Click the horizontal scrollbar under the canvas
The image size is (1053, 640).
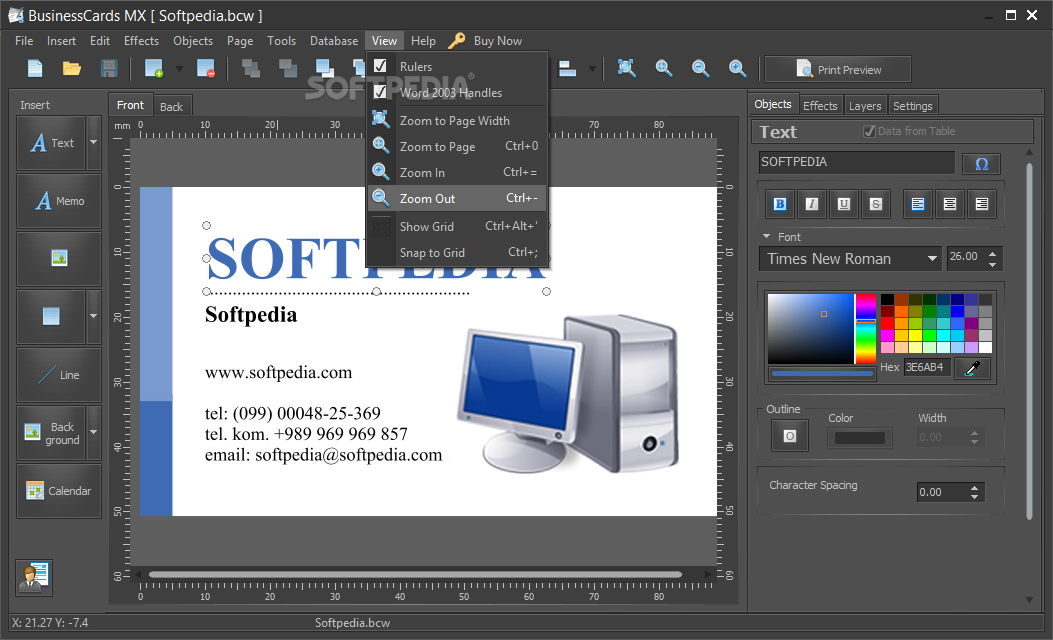pos(415,574)
